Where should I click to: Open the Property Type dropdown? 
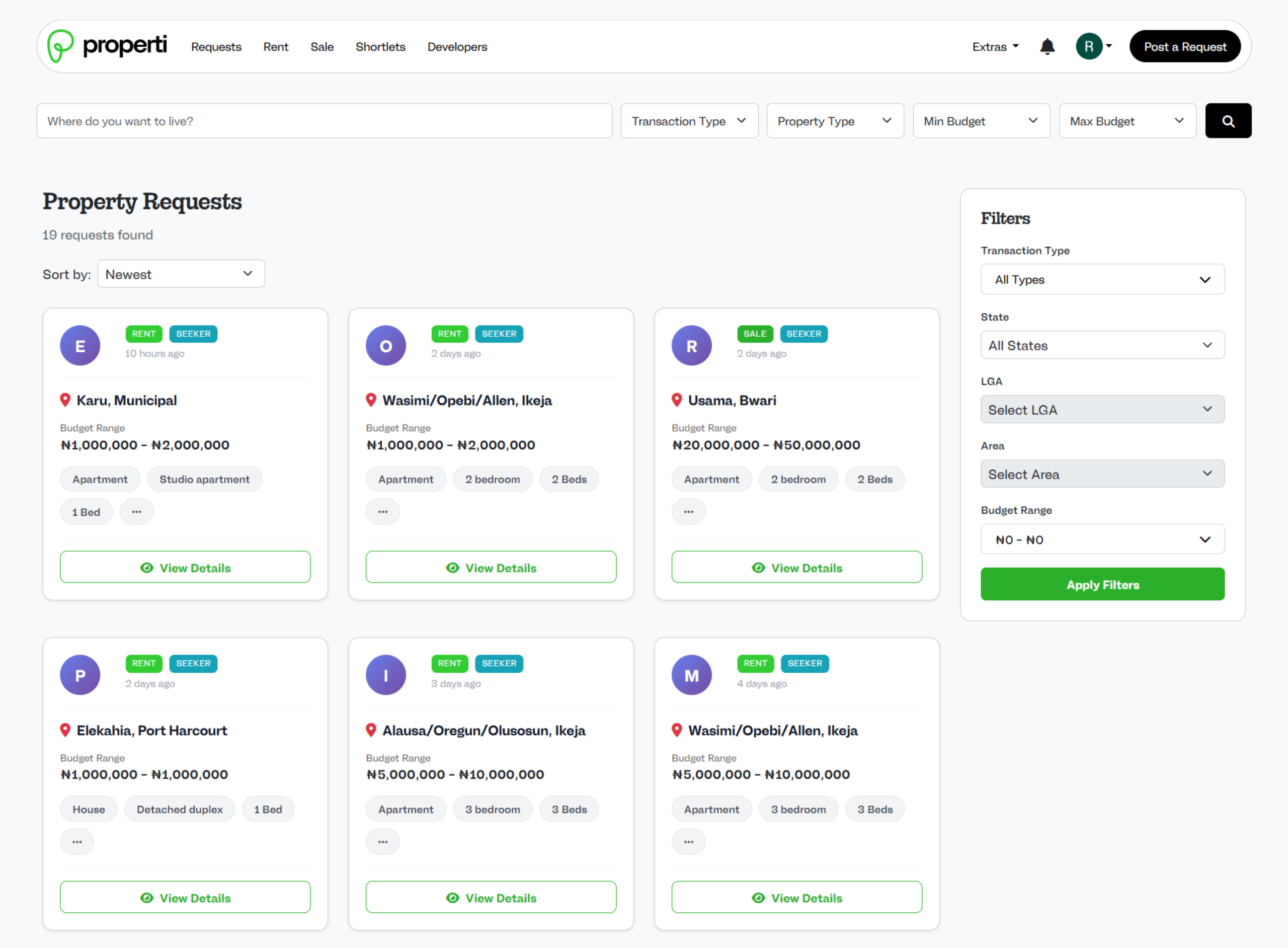(x=835, y=121)
